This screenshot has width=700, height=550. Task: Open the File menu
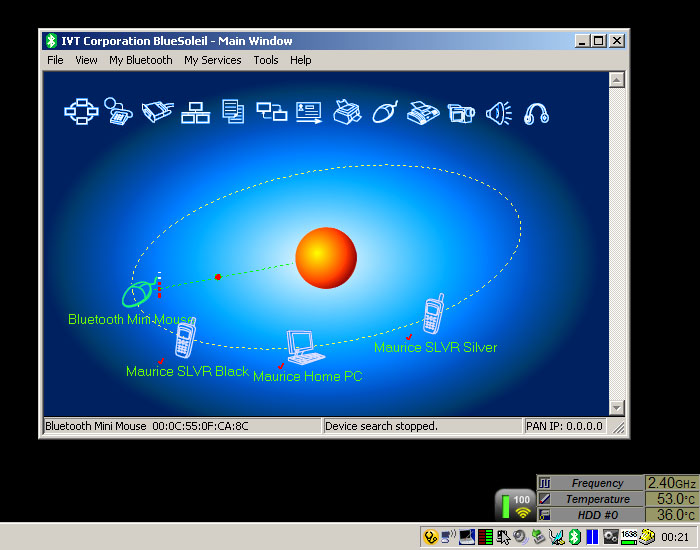(55, 60)
